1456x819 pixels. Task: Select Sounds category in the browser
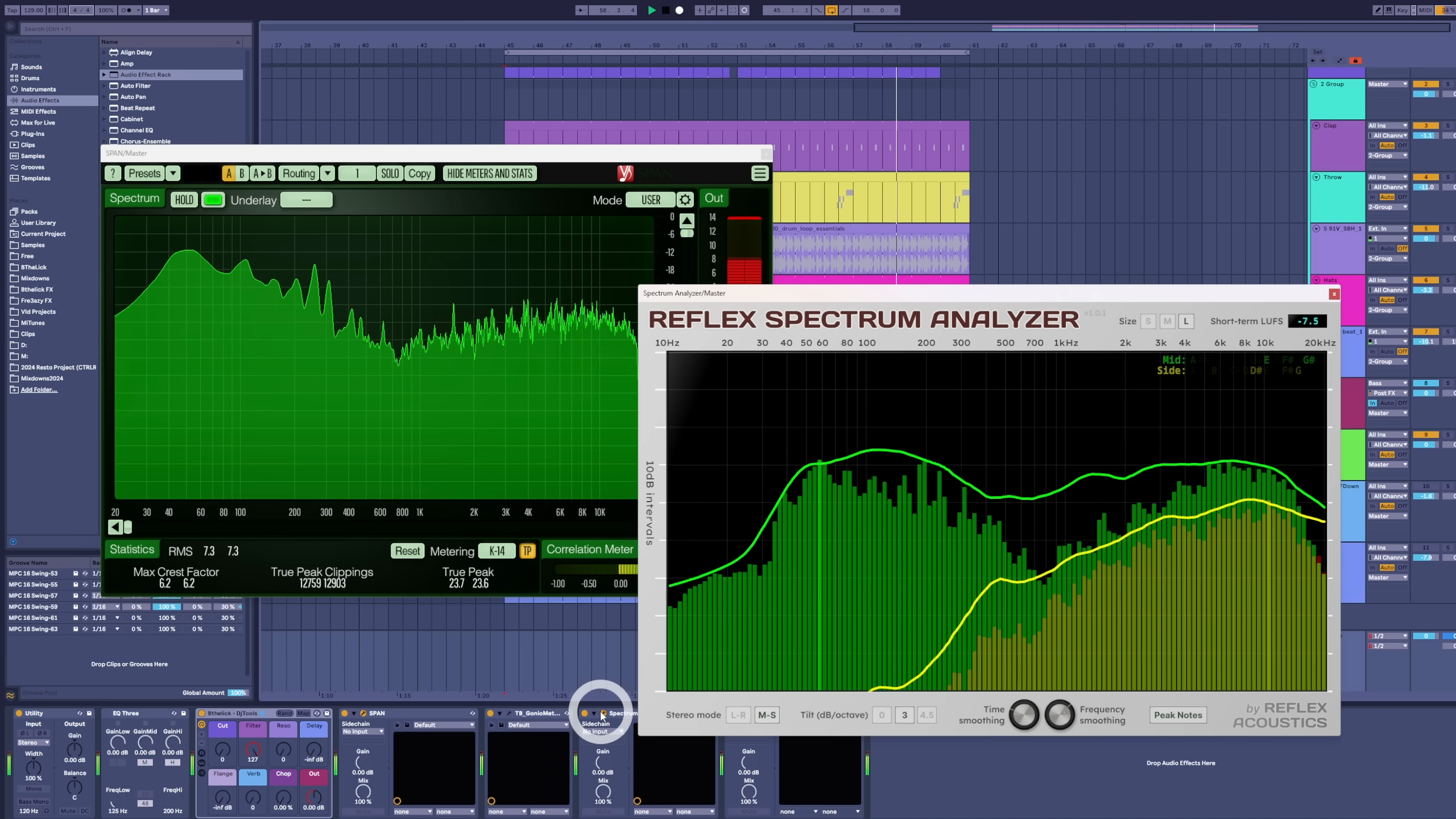[x=31, y=67]
